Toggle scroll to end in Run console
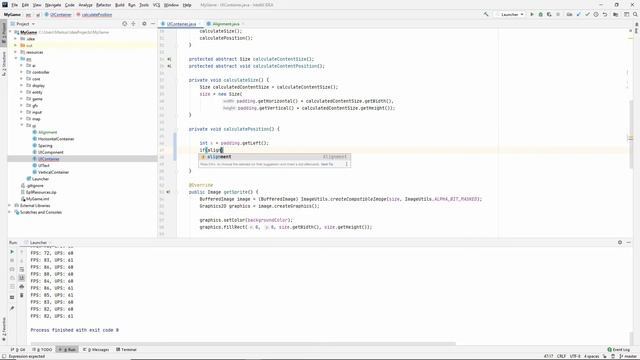The height and width of the screenshot is (360, 640). click(x=22, y=278)
